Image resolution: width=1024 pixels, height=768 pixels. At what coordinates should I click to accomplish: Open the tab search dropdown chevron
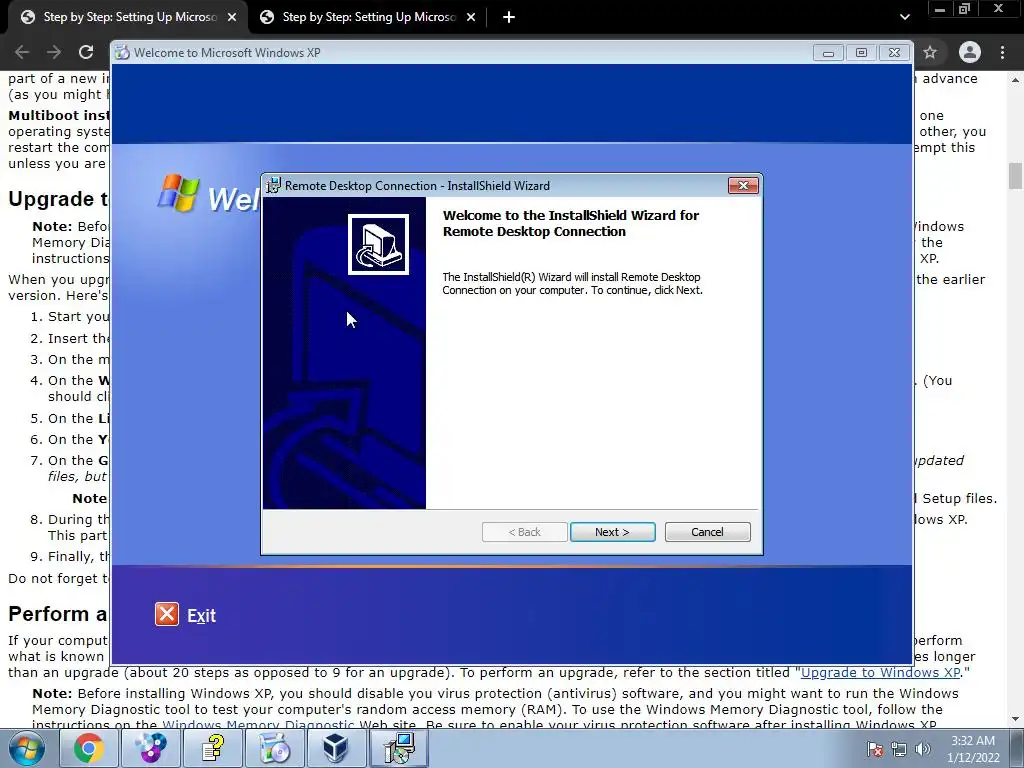point(904,18)
